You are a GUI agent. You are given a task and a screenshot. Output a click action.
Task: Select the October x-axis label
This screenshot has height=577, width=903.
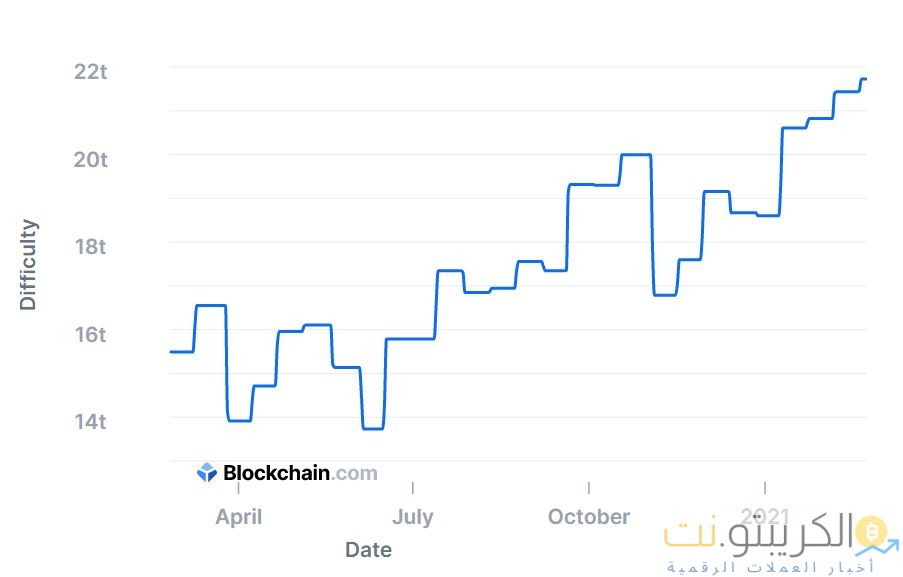coord(589,517)
